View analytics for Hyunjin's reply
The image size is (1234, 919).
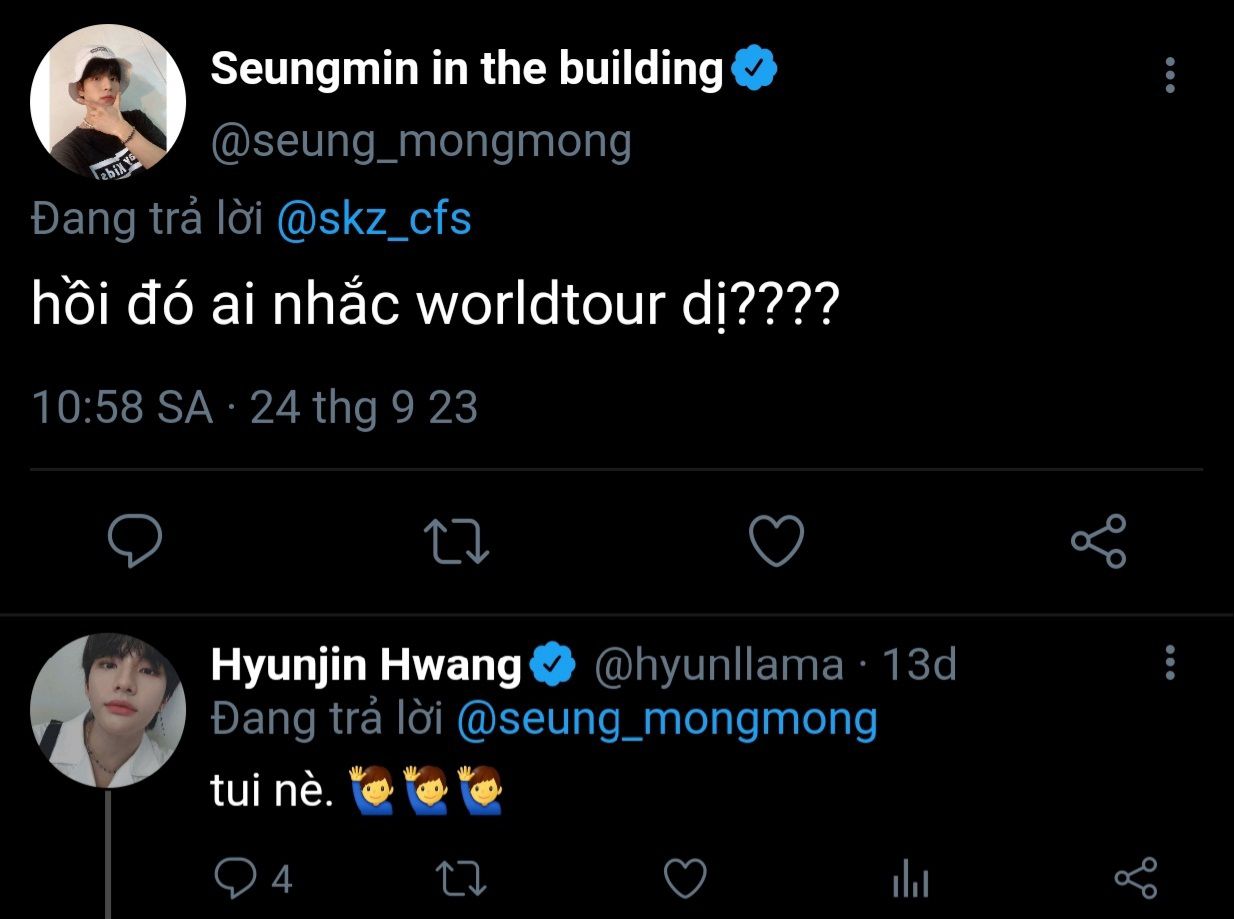(x=910, y=879)
